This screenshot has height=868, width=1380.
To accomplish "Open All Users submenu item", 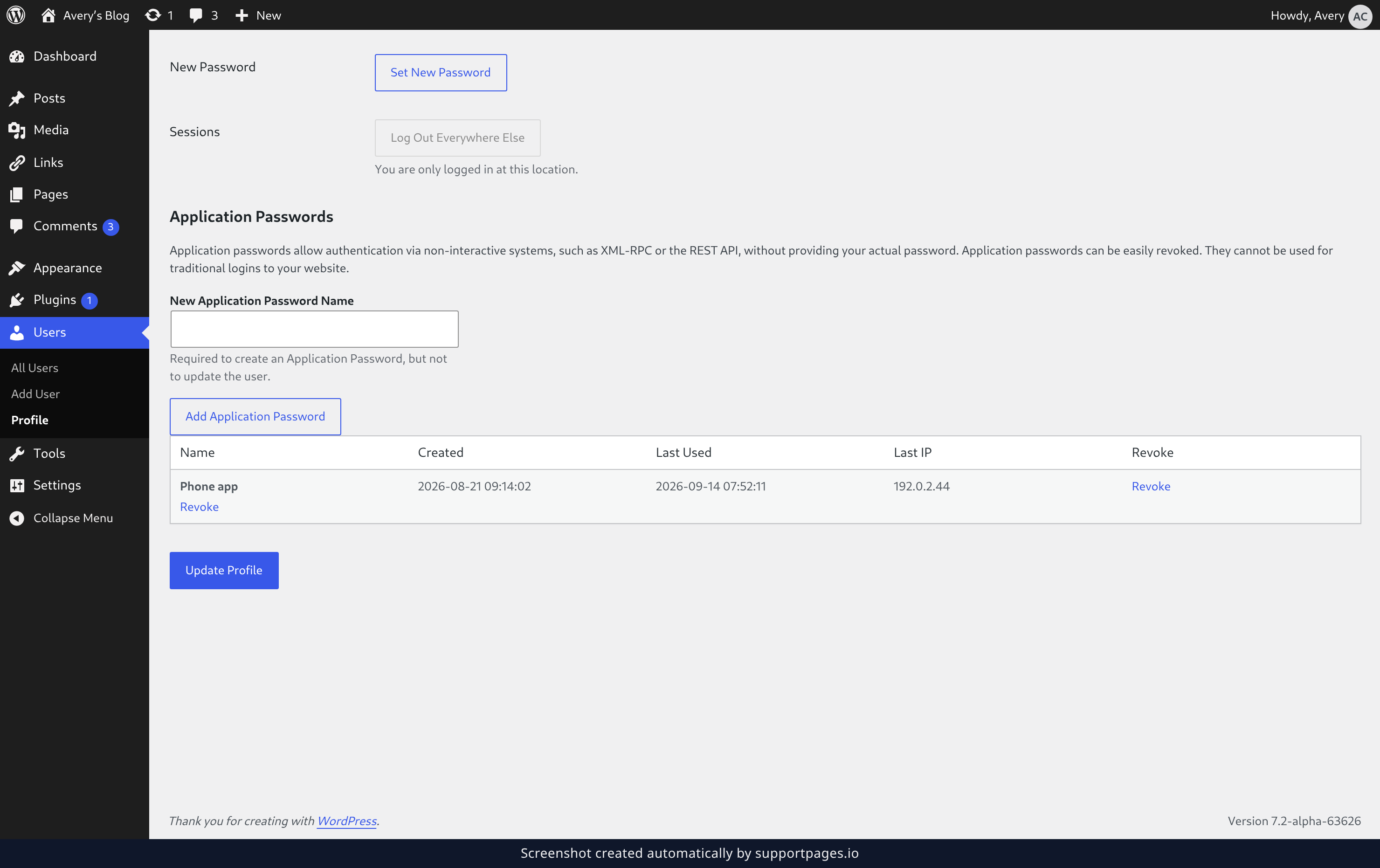I will (x=34, y=368).
